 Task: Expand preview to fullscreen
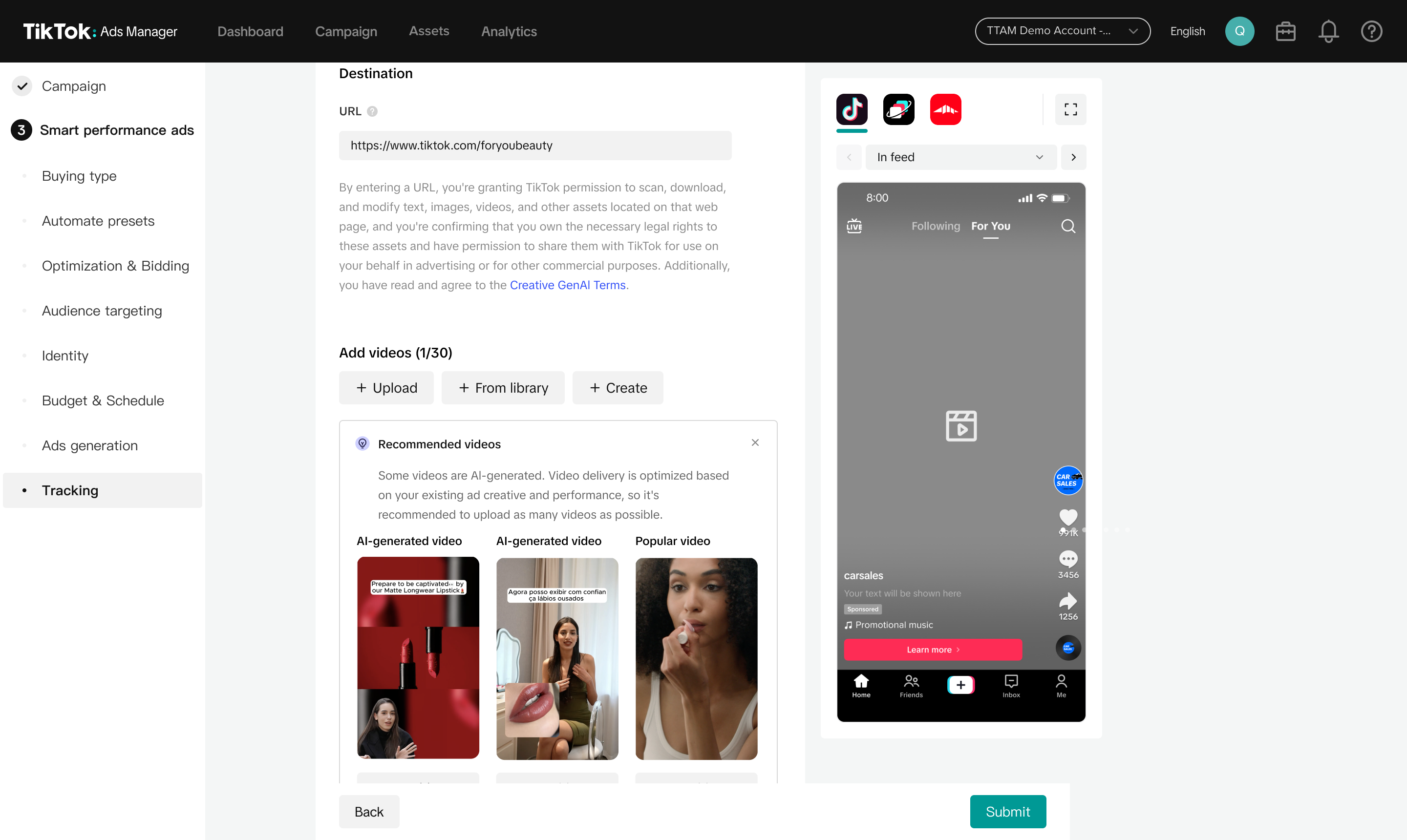tap(1070, 109)
